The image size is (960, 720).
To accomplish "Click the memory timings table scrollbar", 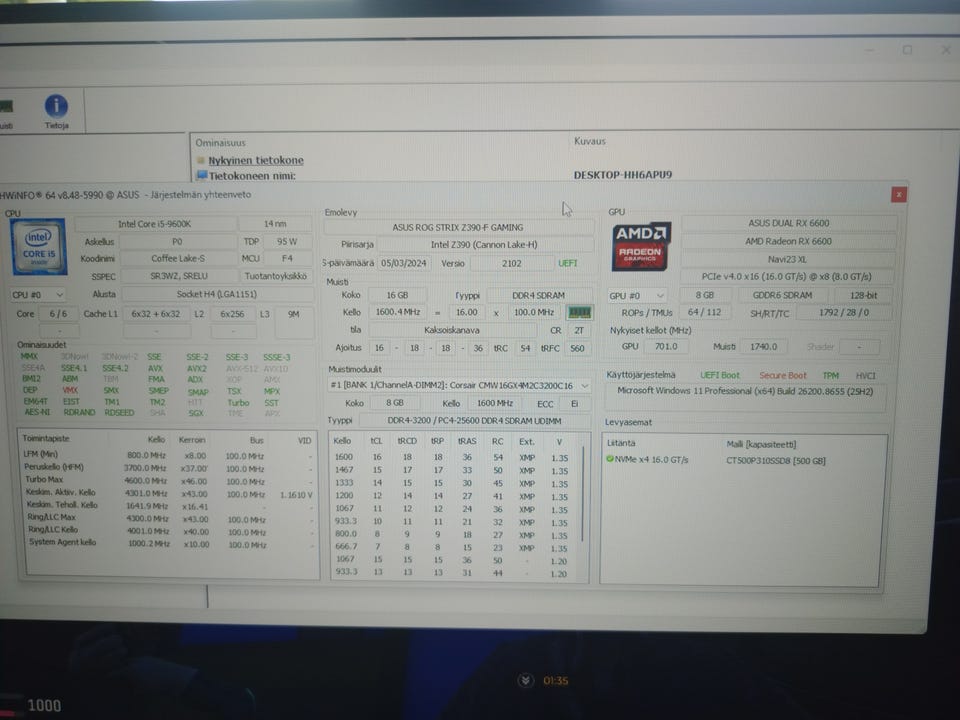I will click(x=583, y=496).
